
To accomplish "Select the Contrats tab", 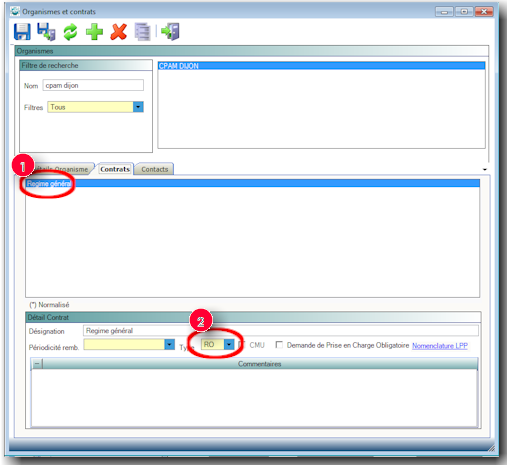I will coord(115,169).
